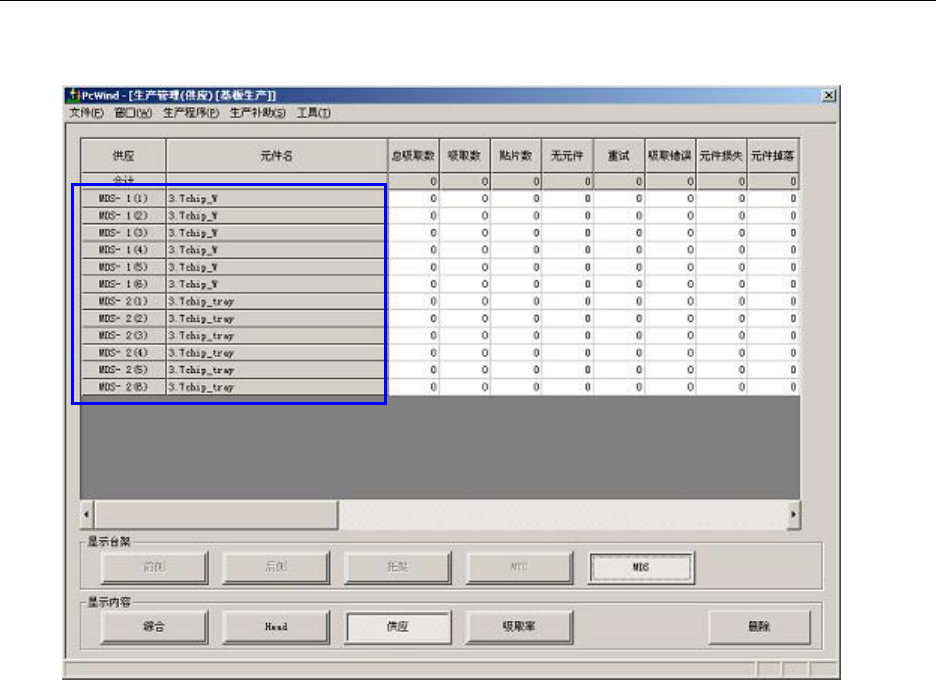936x680 pixels.
Task: Click the 重试 value in the MDS- 2(3) row
Action: pos(619,336)
